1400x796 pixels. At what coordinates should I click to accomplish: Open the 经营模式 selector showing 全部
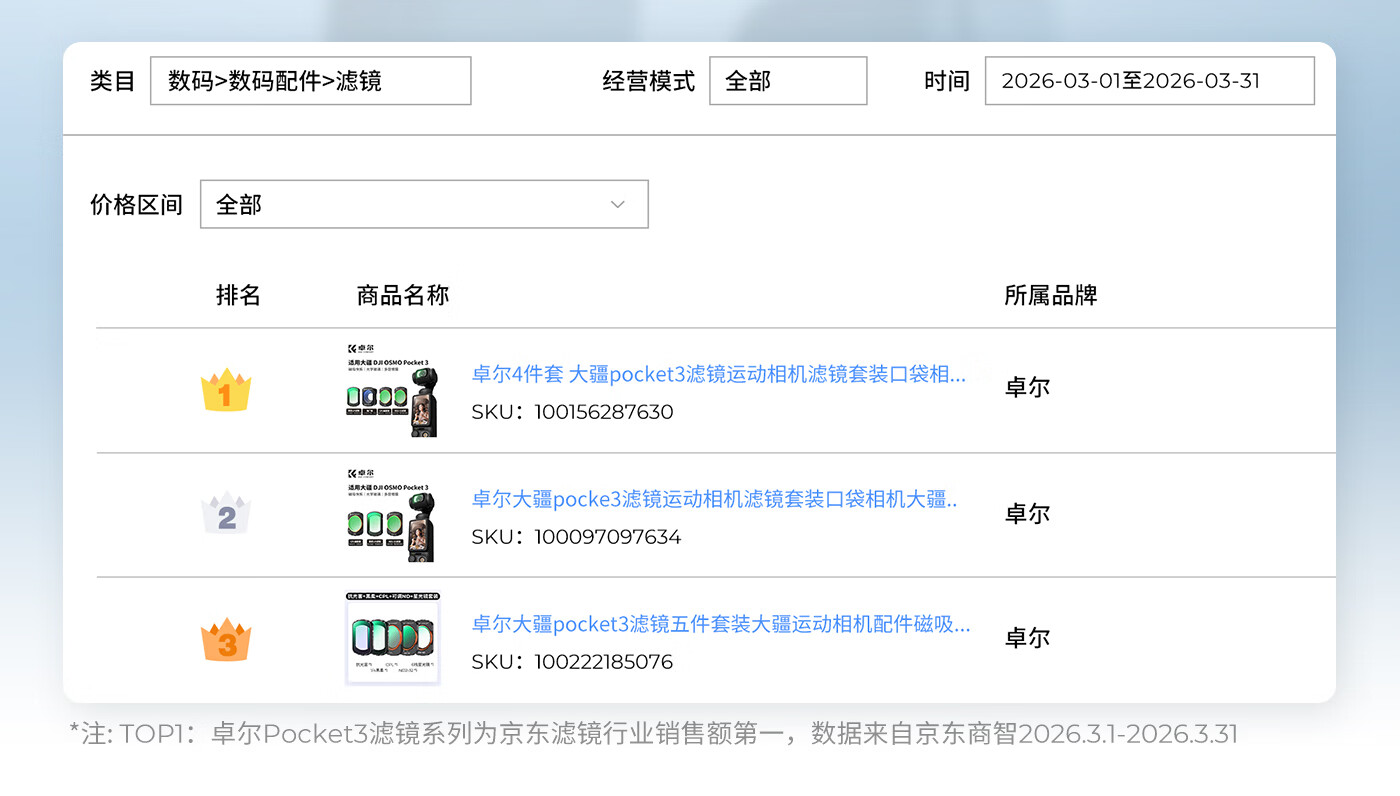click(788, 81)
